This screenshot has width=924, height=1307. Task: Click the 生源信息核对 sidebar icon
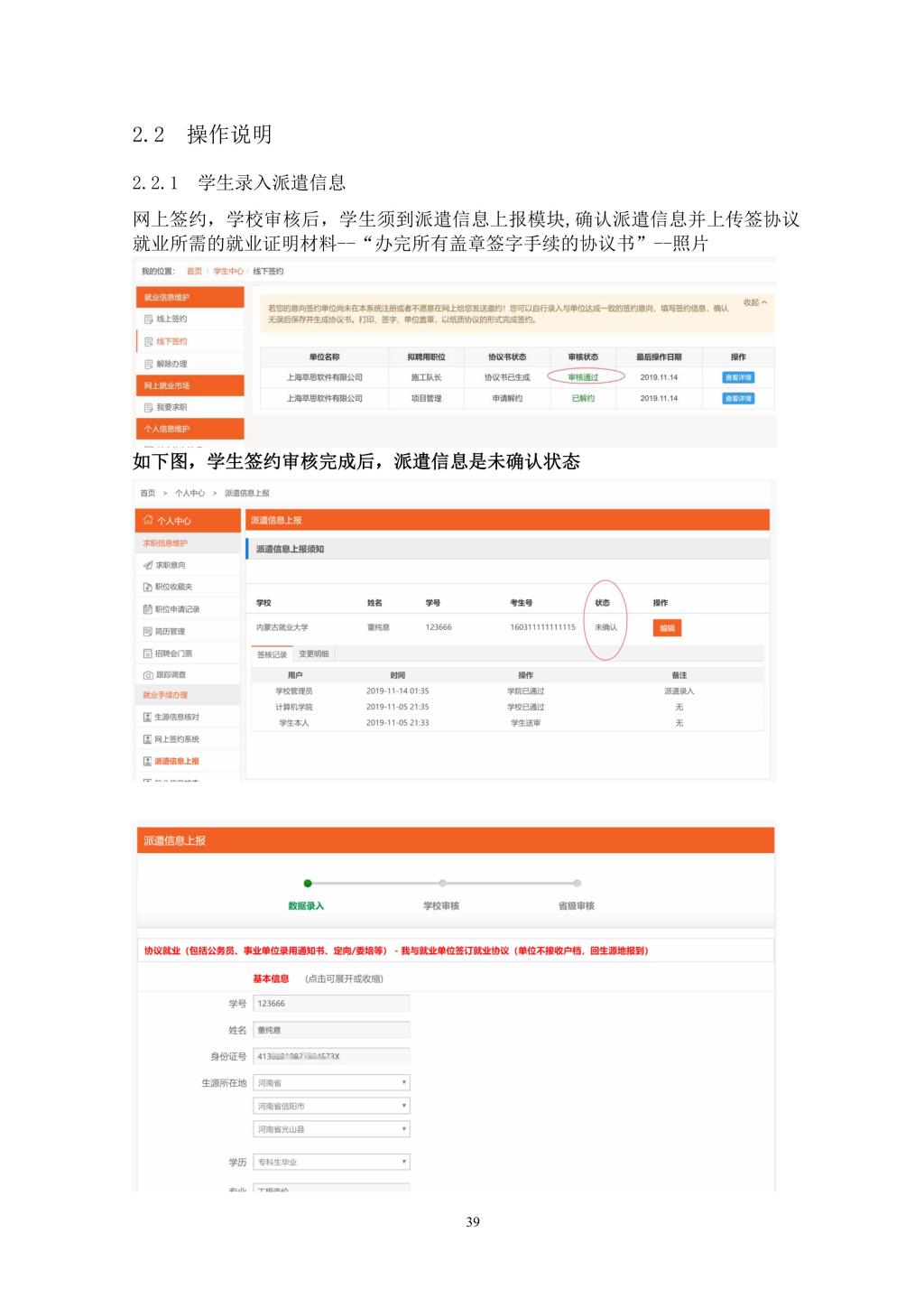(148, 718)
